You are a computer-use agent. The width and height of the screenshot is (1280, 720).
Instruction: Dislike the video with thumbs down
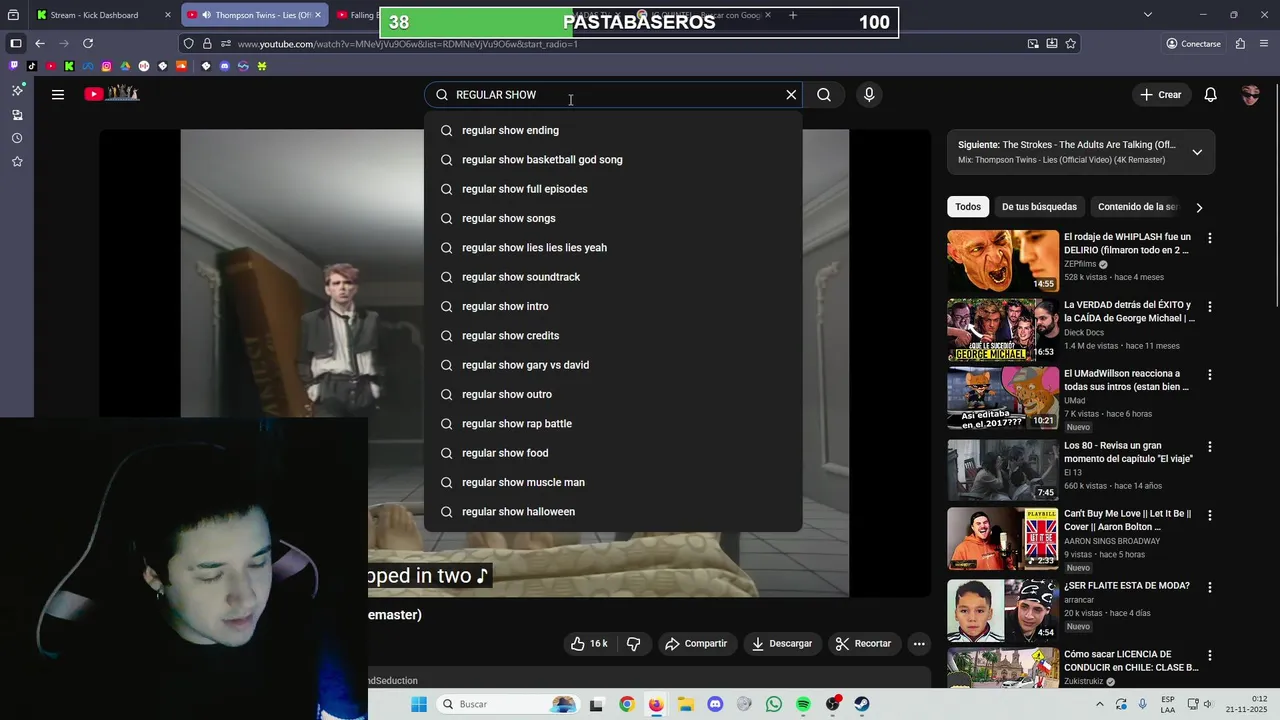[x=634, y=643]
